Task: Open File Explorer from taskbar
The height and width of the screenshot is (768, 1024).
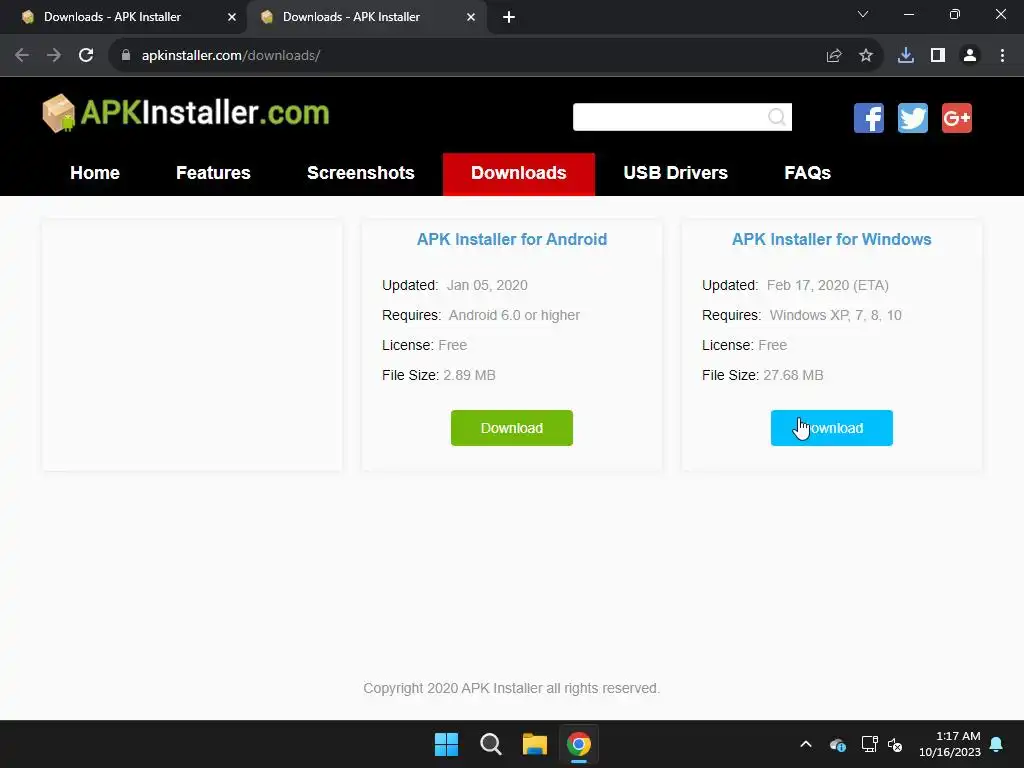Action: (x=535, y=744)
